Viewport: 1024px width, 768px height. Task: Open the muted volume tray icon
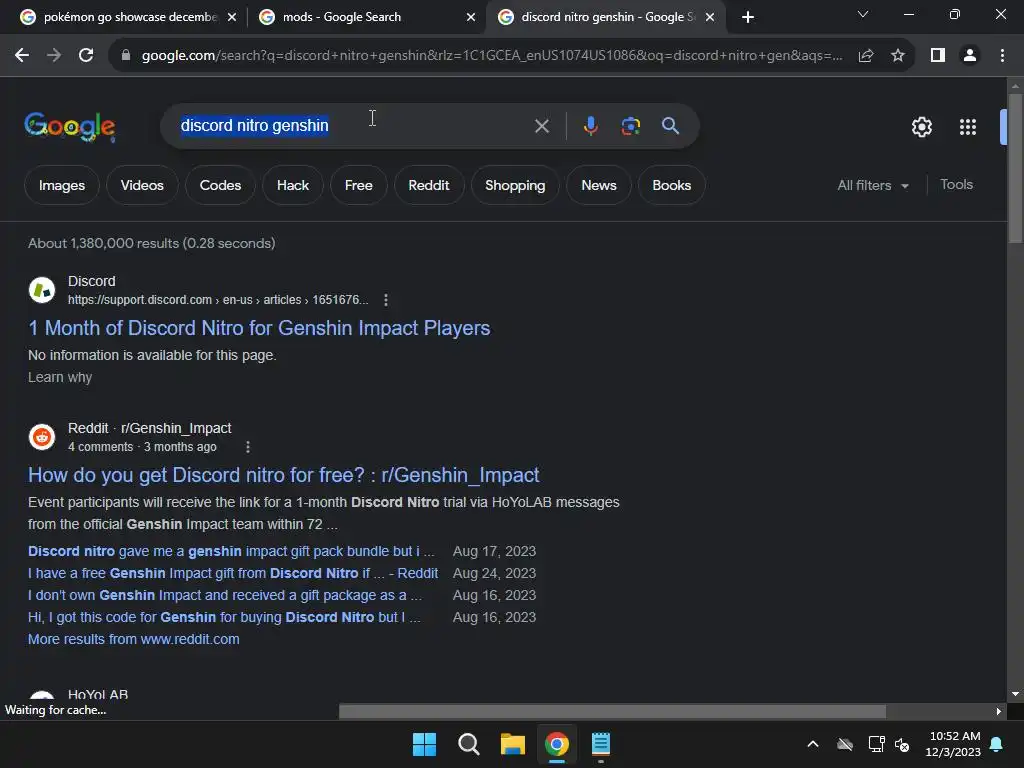coord(902,744)
